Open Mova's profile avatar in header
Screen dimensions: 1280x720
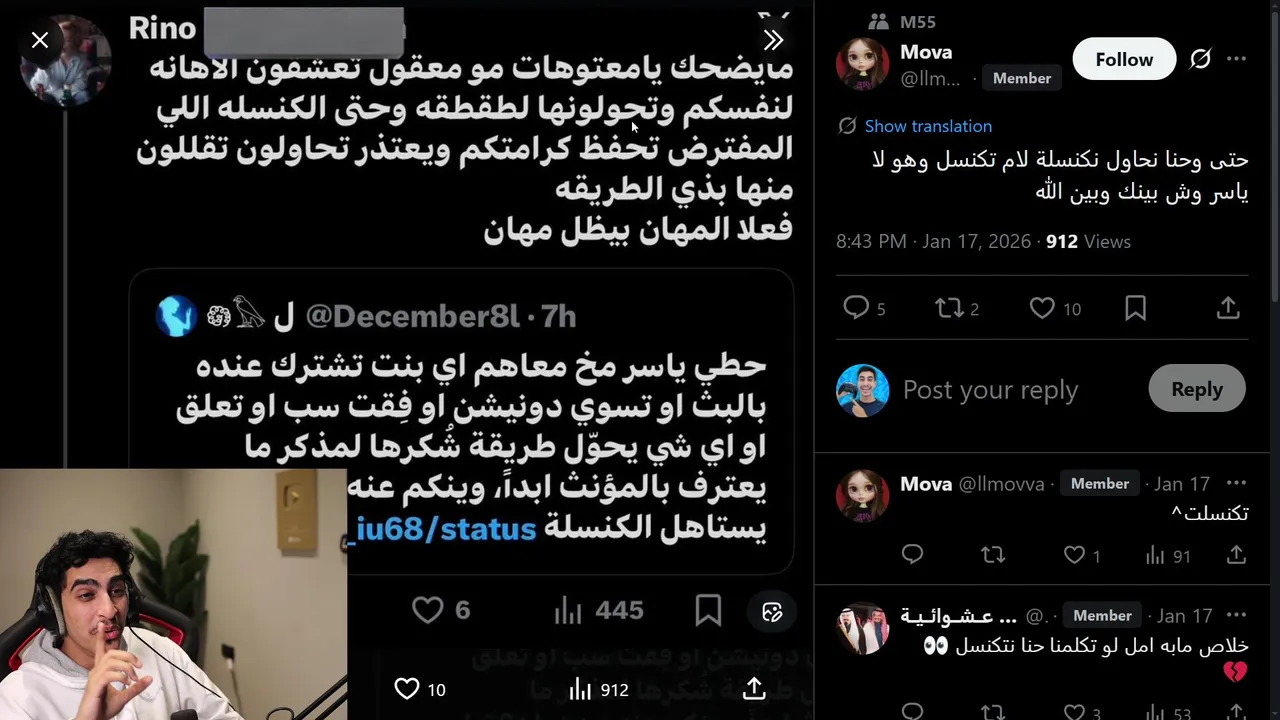(x=862, y=63)
